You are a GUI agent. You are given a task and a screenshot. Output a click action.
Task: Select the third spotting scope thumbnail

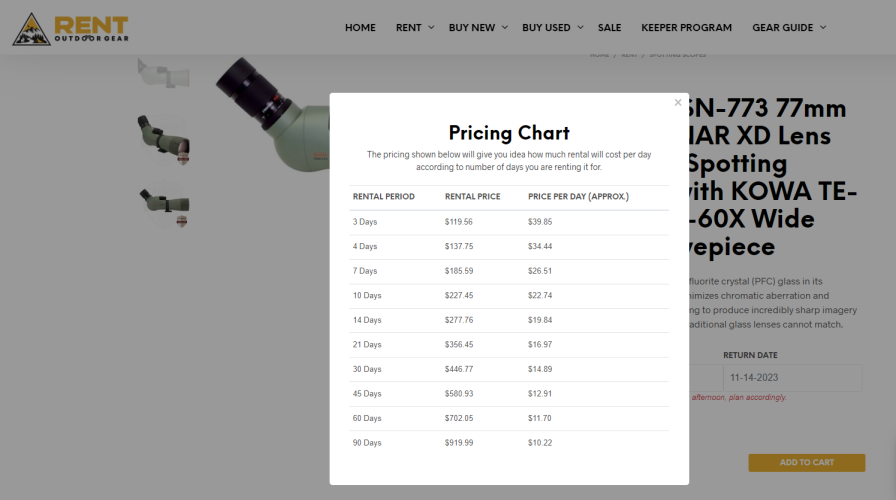point(165,206)
